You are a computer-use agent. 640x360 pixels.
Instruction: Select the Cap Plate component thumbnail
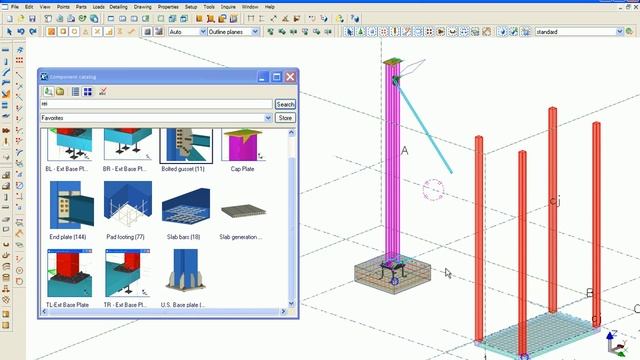coord(242,146)
